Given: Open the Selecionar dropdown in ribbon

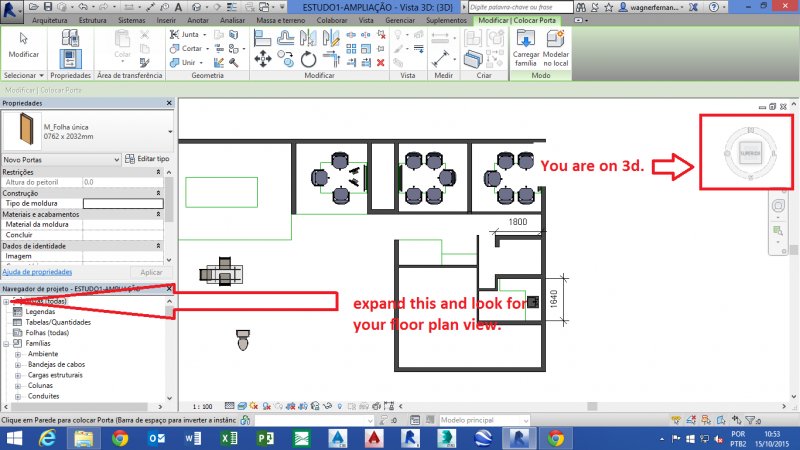Looking at the screenshot, I should tap(23, 75).
